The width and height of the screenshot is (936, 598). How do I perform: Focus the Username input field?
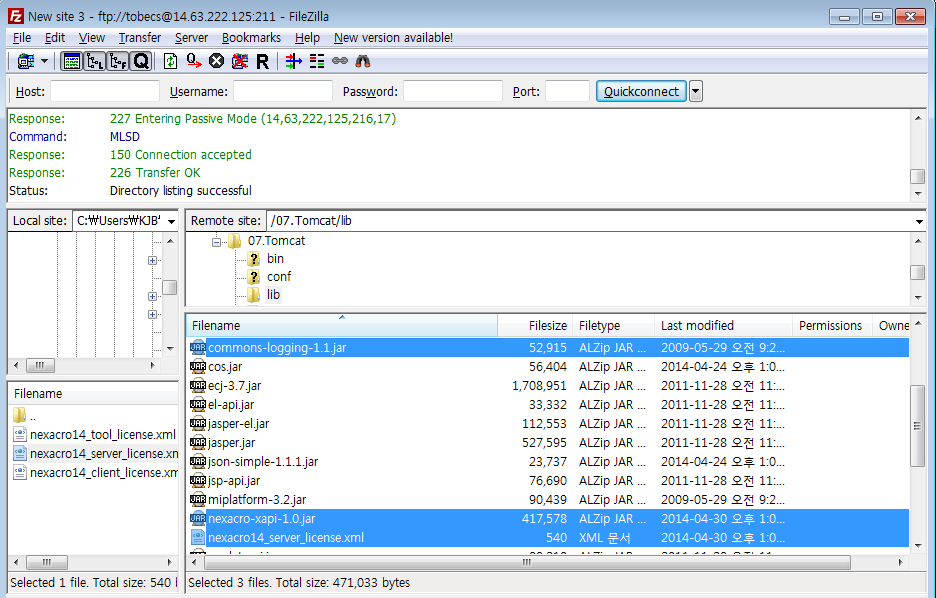[282, 91]
